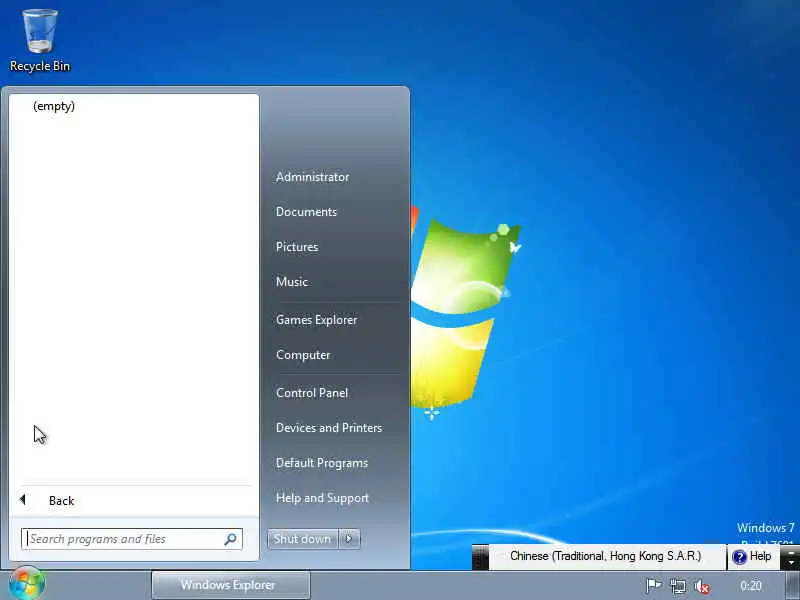Open language bar options dropdown arrow
800x600 pixels.
coord(790,561)
